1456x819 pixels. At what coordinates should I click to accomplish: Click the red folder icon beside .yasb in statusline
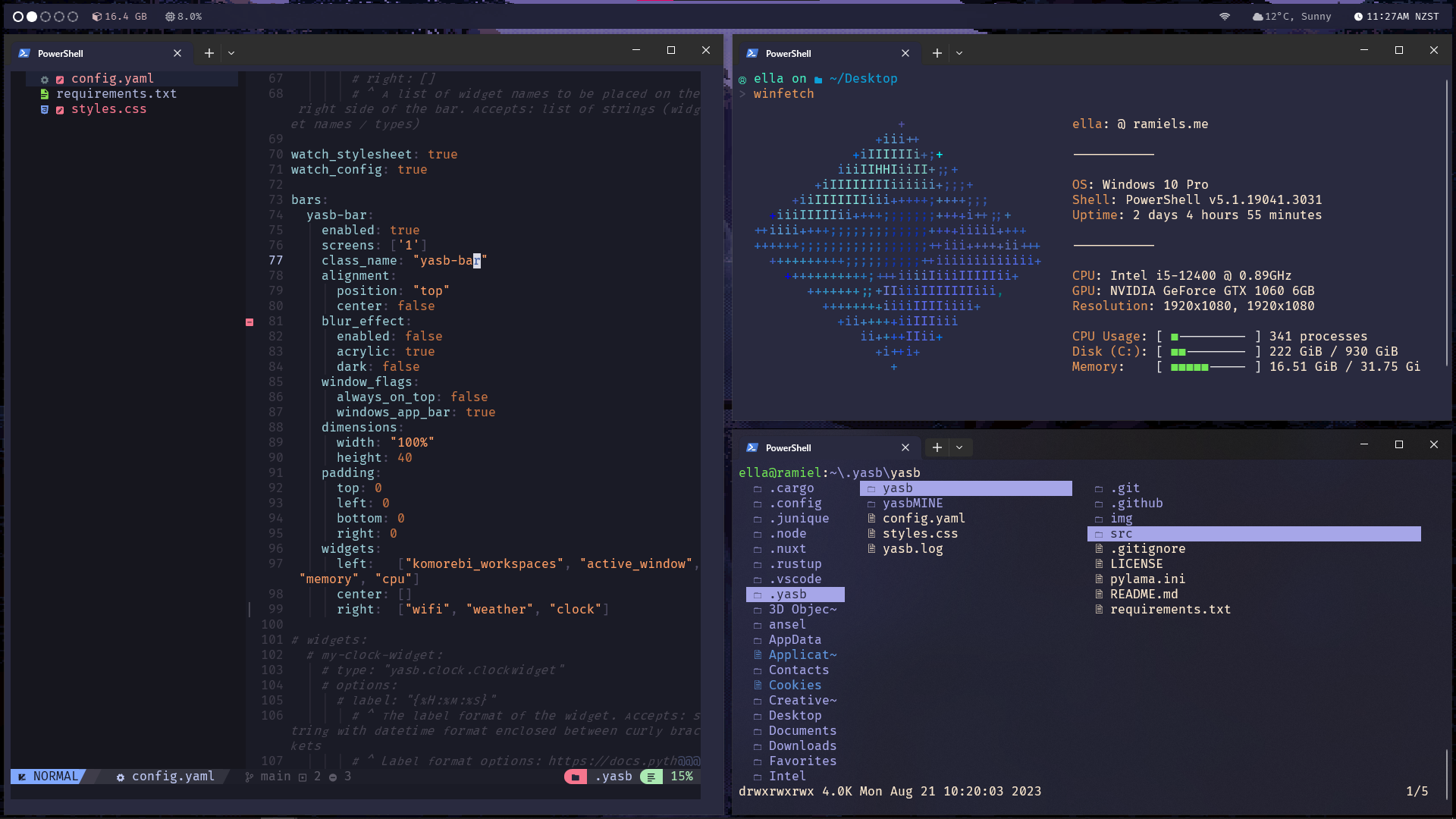(x=576, y=777)
